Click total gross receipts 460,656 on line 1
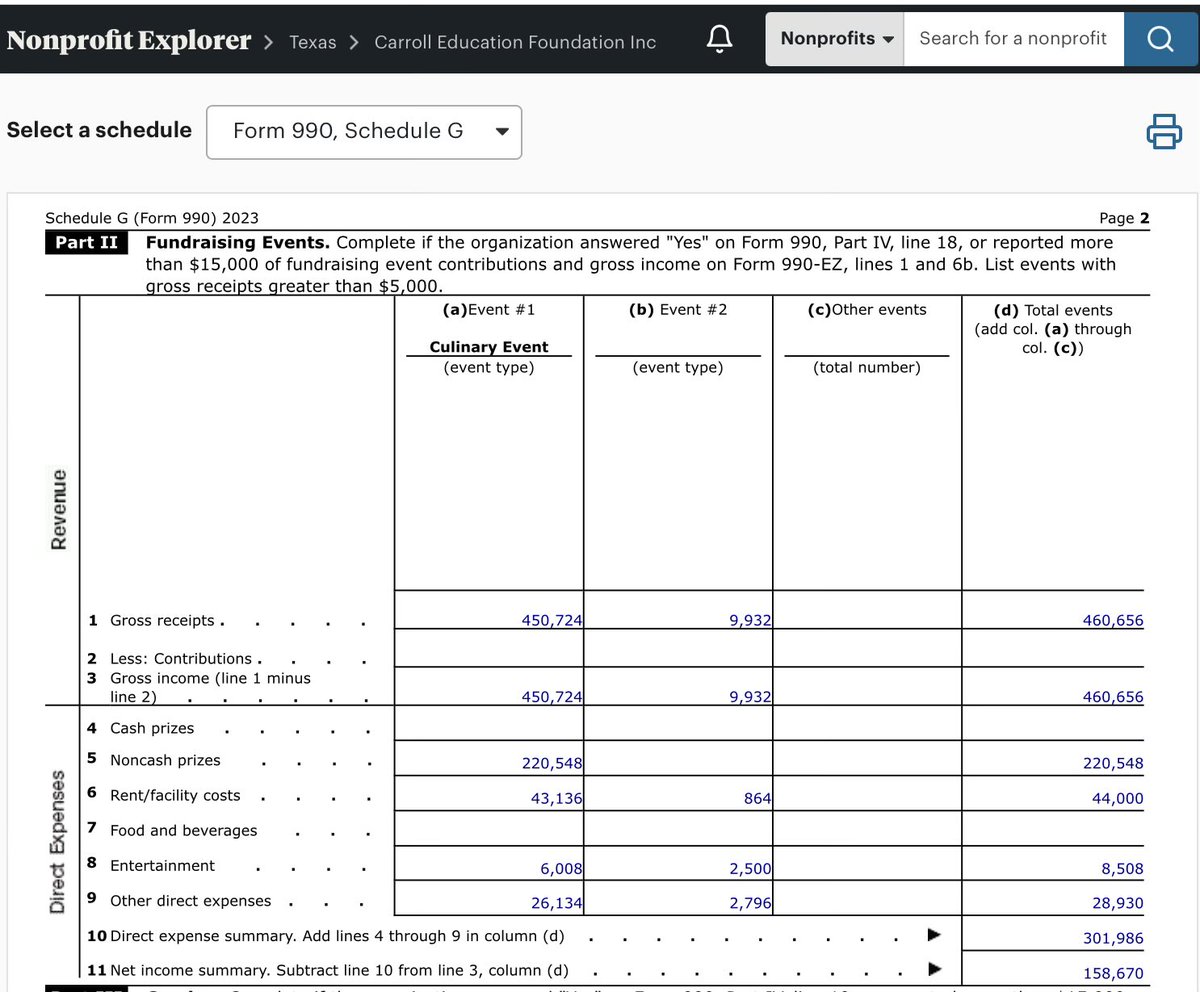The height and width of the screenshot is (992, 1200). click(1113, 621)
